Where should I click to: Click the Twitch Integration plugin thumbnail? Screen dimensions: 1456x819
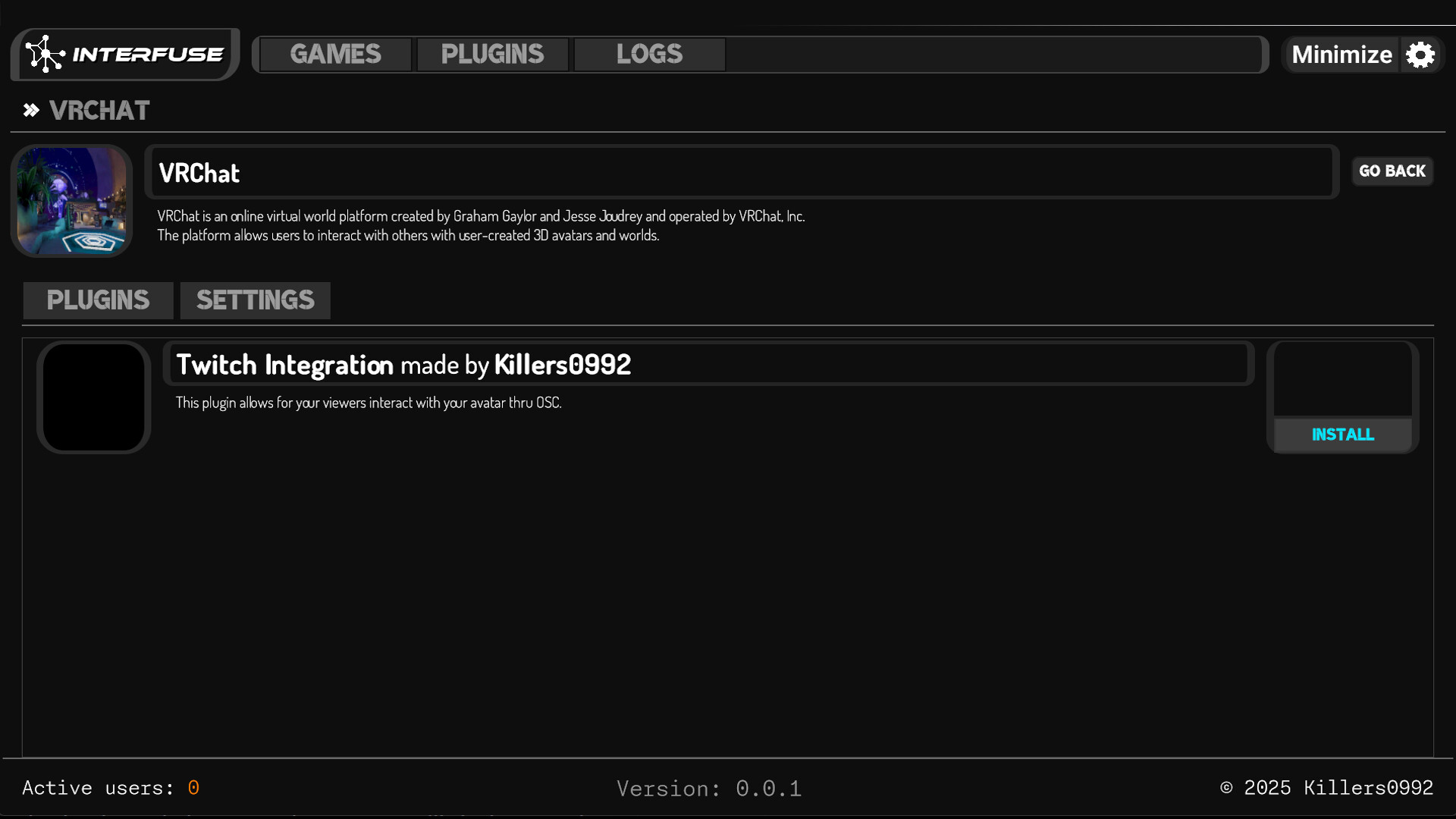[93, 397]
